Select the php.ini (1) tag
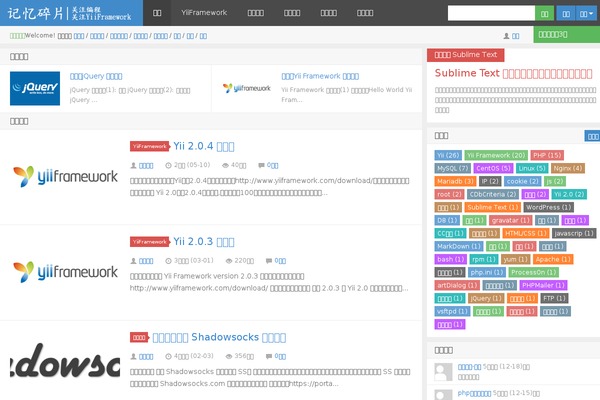The image size is (600, 400). 487,272
